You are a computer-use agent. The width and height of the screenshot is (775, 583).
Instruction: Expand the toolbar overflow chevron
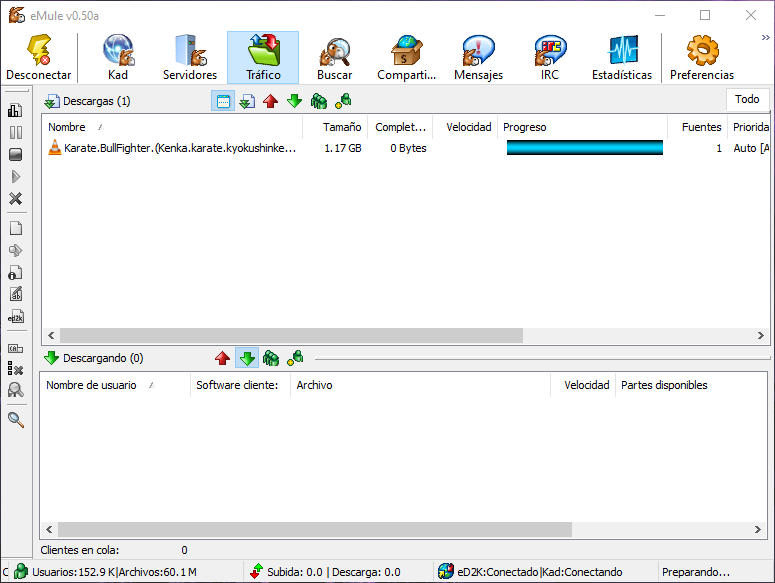click(766, 38)
